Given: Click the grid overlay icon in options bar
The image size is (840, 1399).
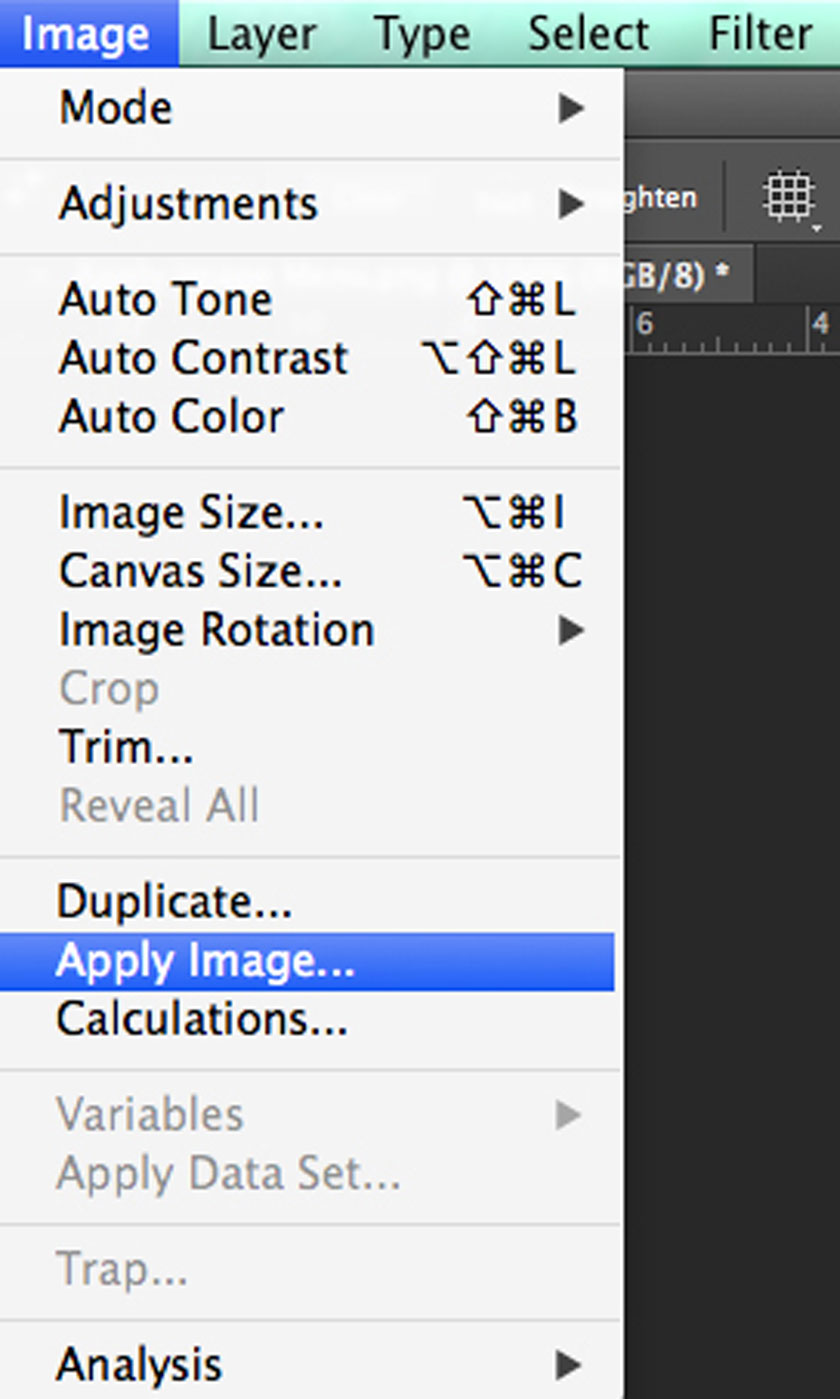Looking at the screenshot, I should [789, 198].
